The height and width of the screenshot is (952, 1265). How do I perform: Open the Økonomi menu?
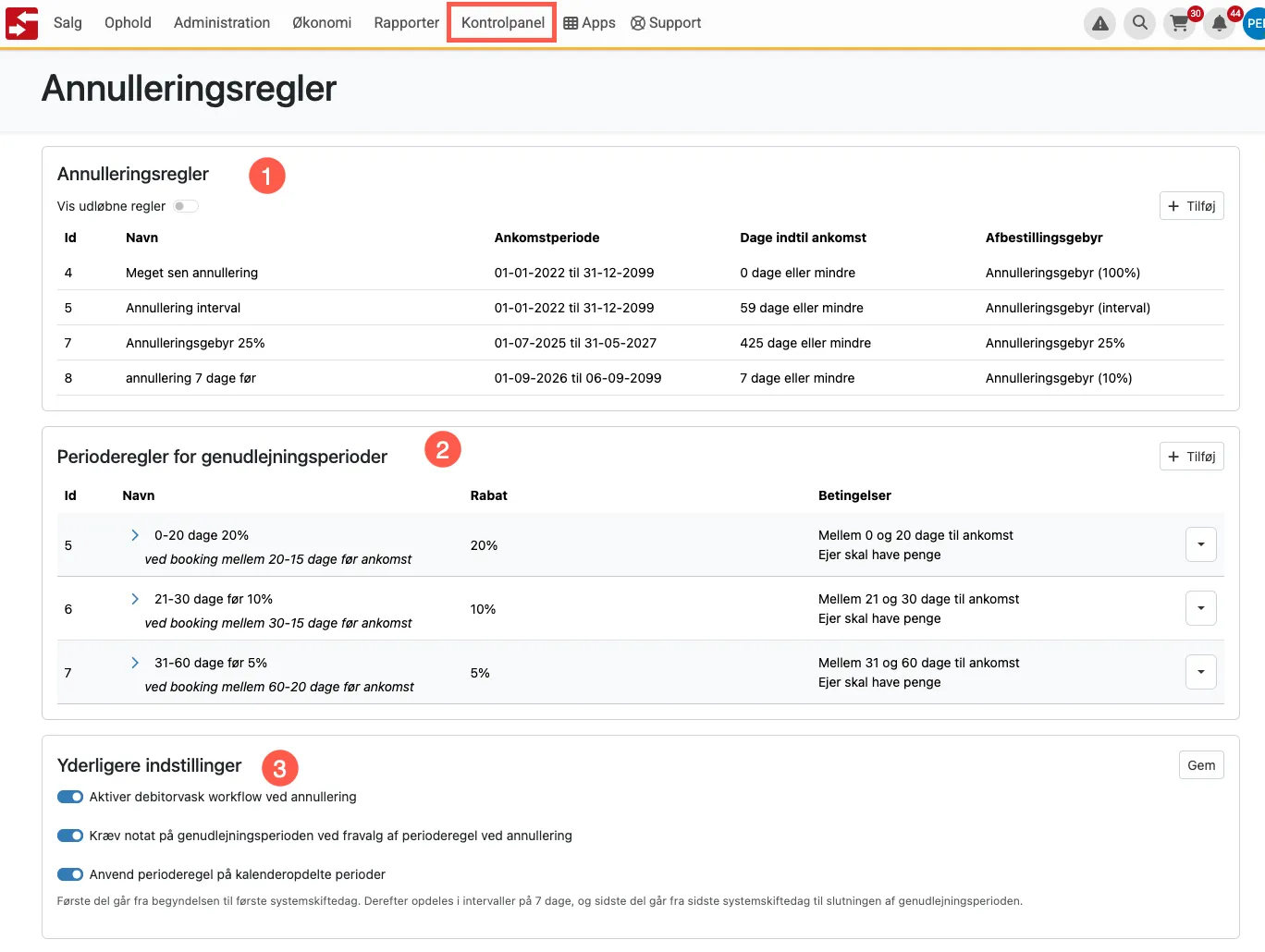pos(322,23)
